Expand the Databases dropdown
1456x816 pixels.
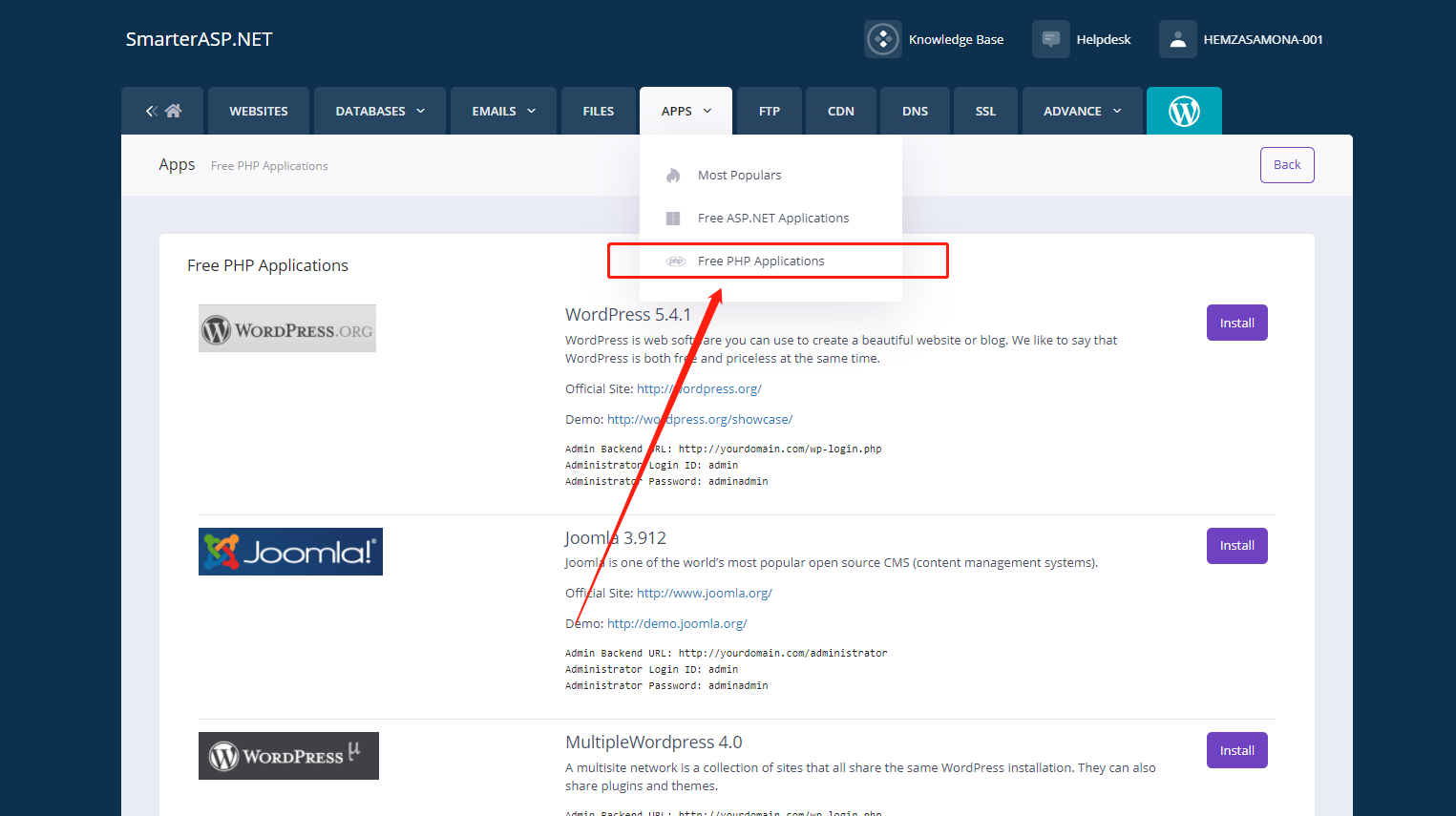point(380,111)
